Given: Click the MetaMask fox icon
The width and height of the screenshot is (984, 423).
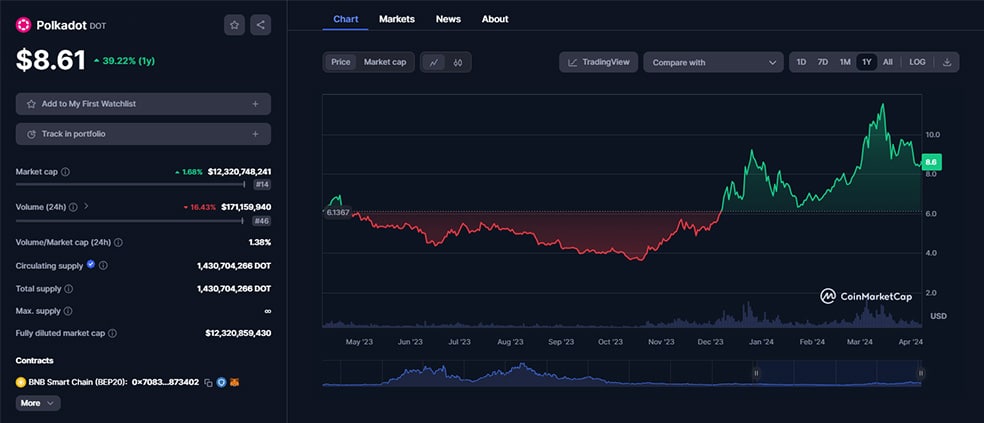Looking at the screenshot, I should 235,382.
